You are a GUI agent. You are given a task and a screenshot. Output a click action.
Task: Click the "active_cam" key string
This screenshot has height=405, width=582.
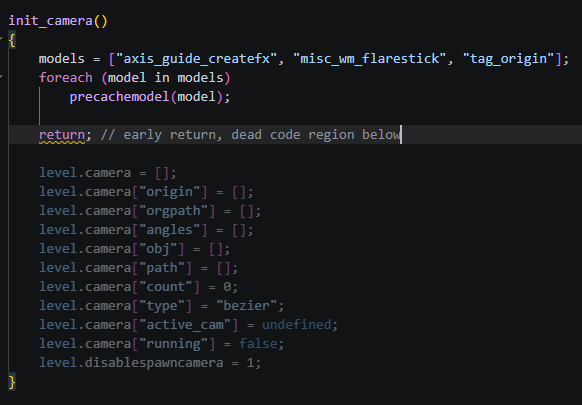(185, 324)
